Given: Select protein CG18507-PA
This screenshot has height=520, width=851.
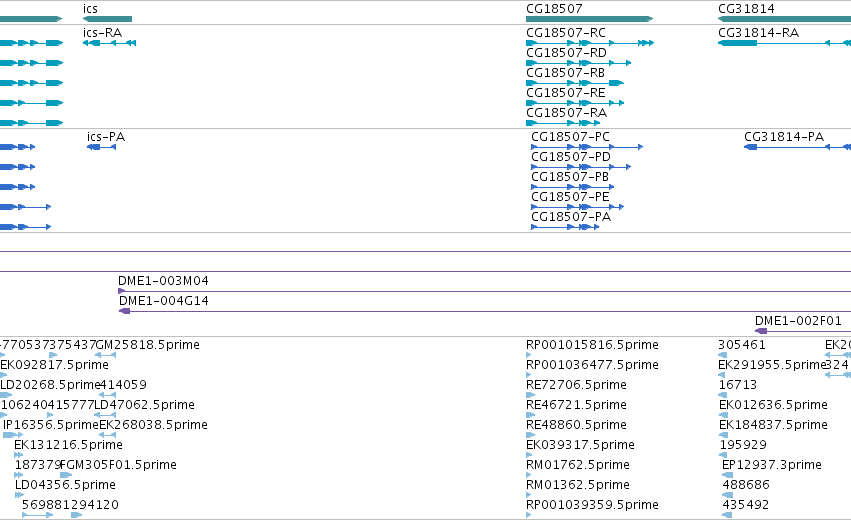Looking at the screenshot, I should pyautogui.click(x=571, y=217).
